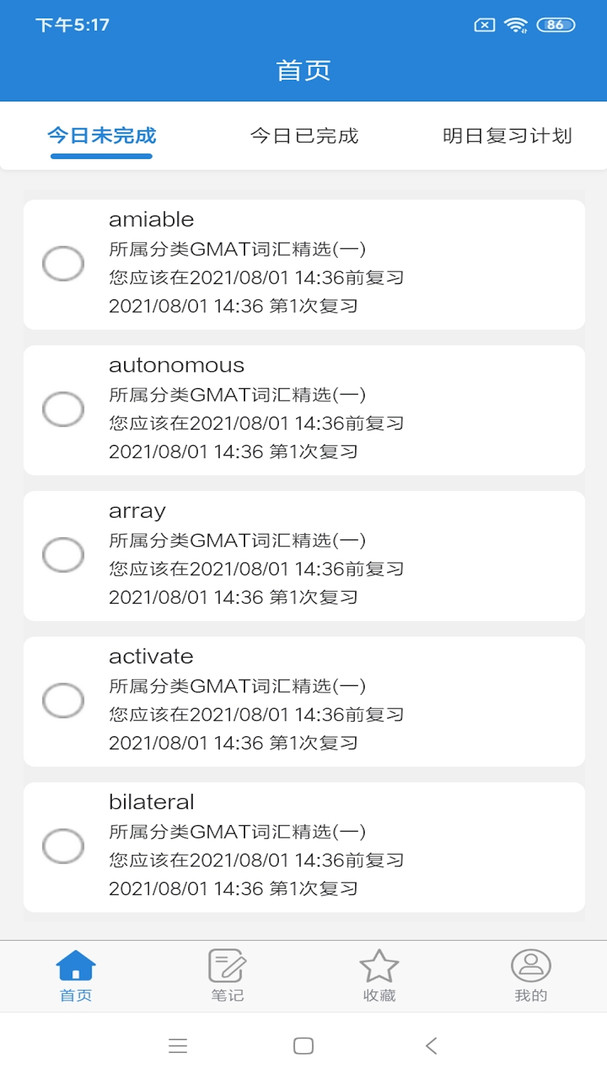The height and width of the screenshot is (1080, 607).
Task: Tap the Wi-Fi status icon
Action: click(x=516, y=25)
